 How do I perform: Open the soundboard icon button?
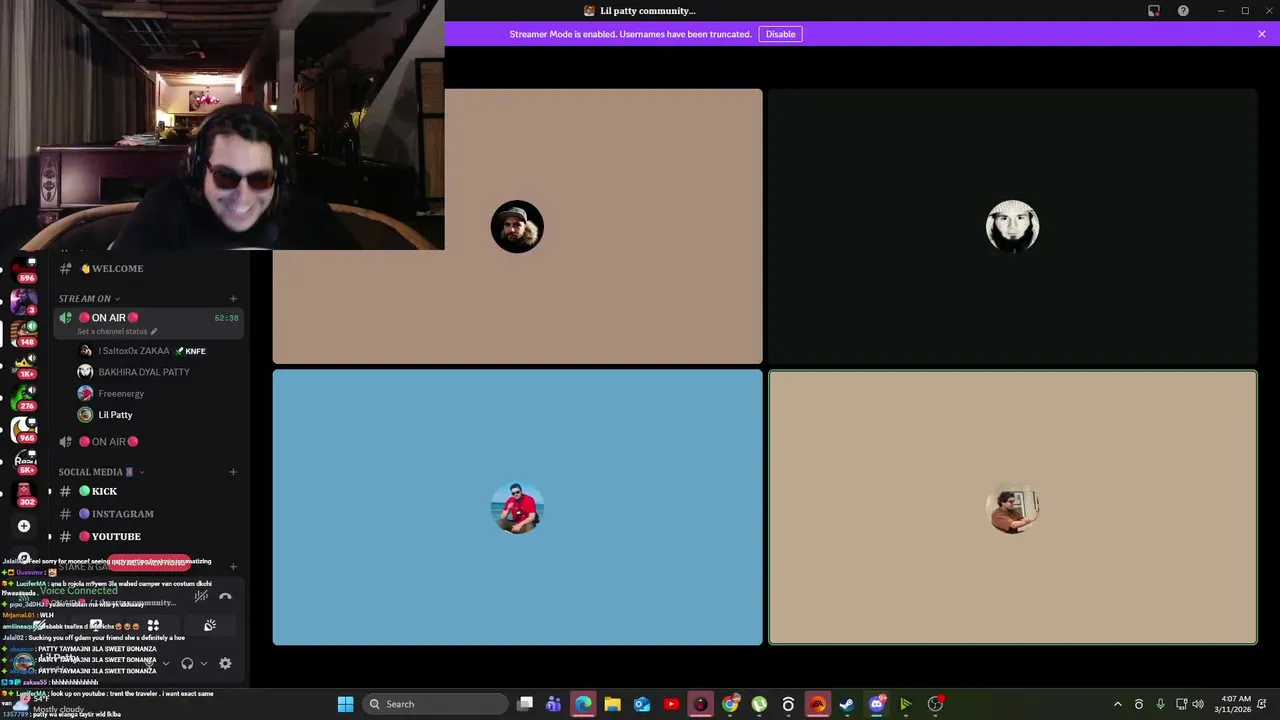tap(210, 625)
